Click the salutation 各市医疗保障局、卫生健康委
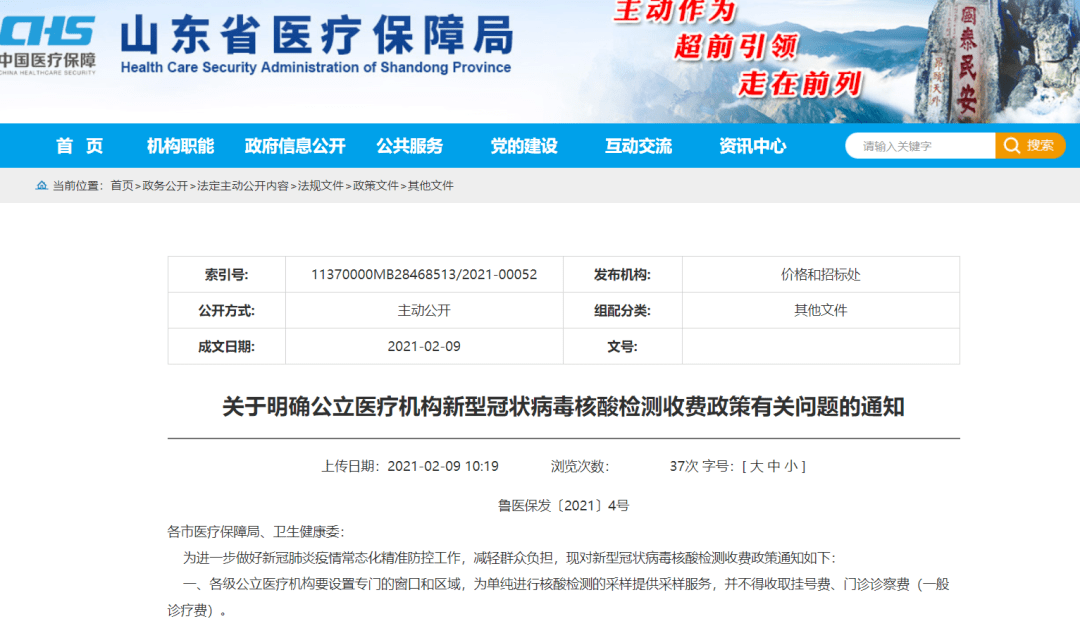1080x626 pixels. 256,532
